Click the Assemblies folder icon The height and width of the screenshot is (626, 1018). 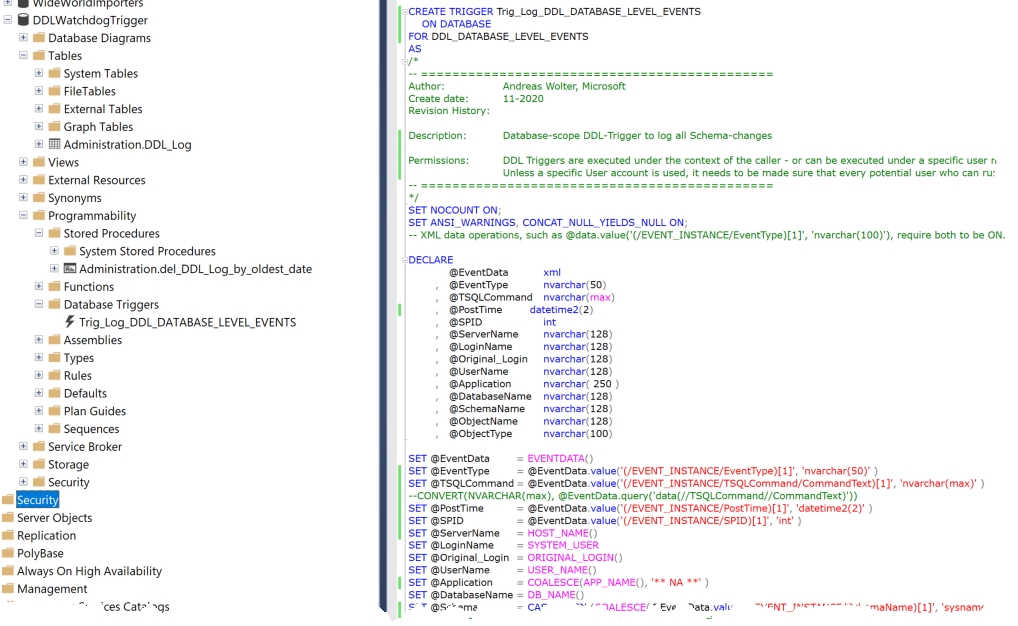pyautogui.click(x=55, y=340)
